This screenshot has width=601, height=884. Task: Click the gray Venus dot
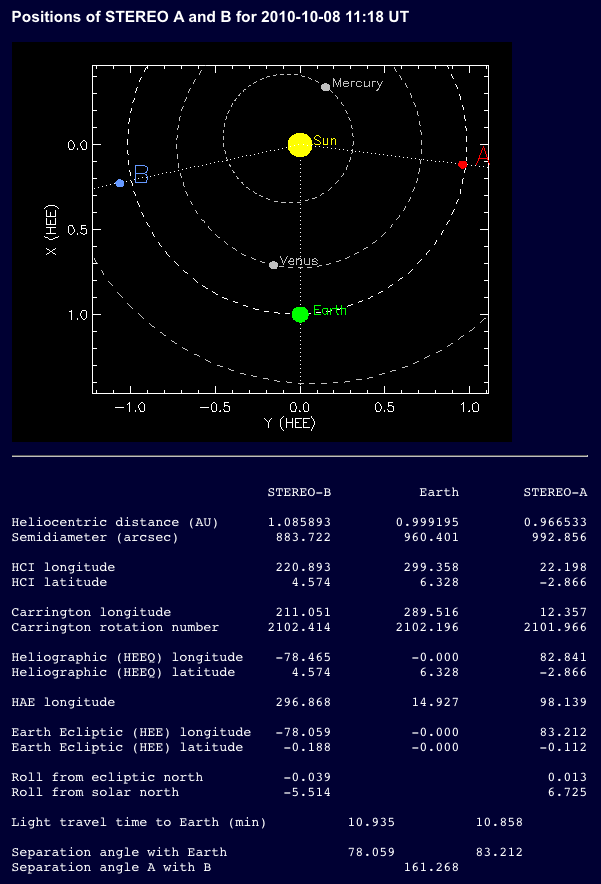tap(273, 265)
